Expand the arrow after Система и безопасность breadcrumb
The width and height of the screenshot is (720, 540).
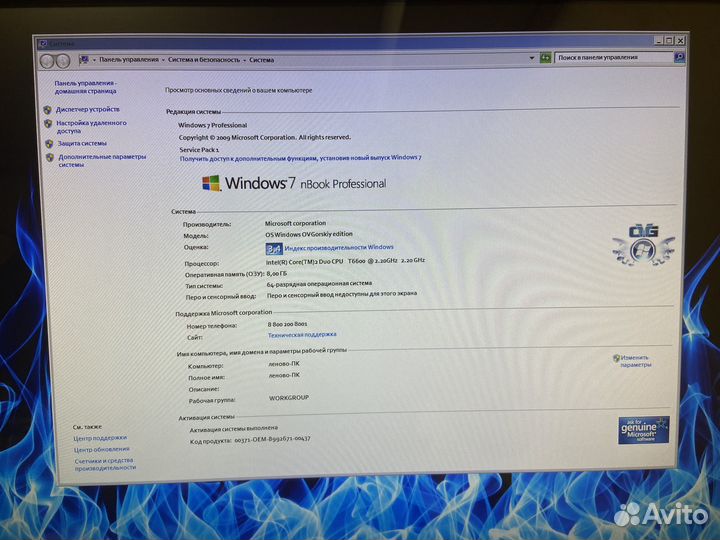tap(245, 60)
